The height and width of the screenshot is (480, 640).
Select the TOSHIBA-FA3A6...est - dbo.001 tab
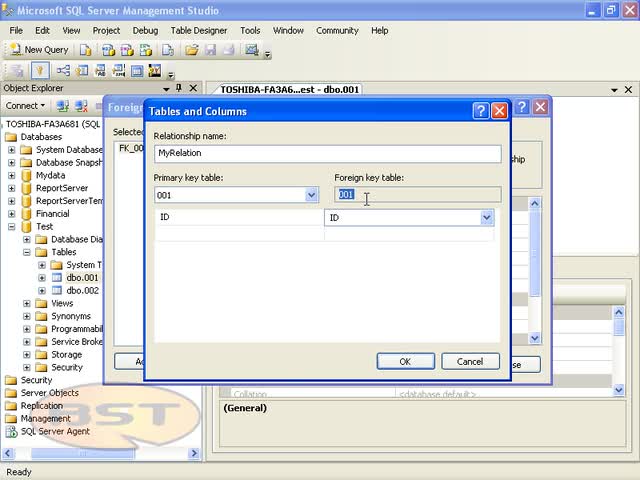pos(289,89)
